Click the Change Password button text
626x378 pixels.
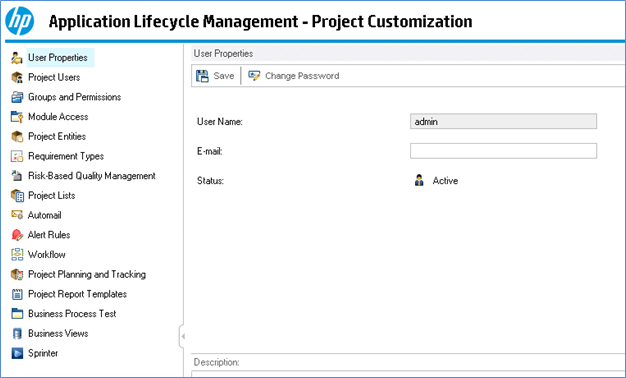(302, 76)
